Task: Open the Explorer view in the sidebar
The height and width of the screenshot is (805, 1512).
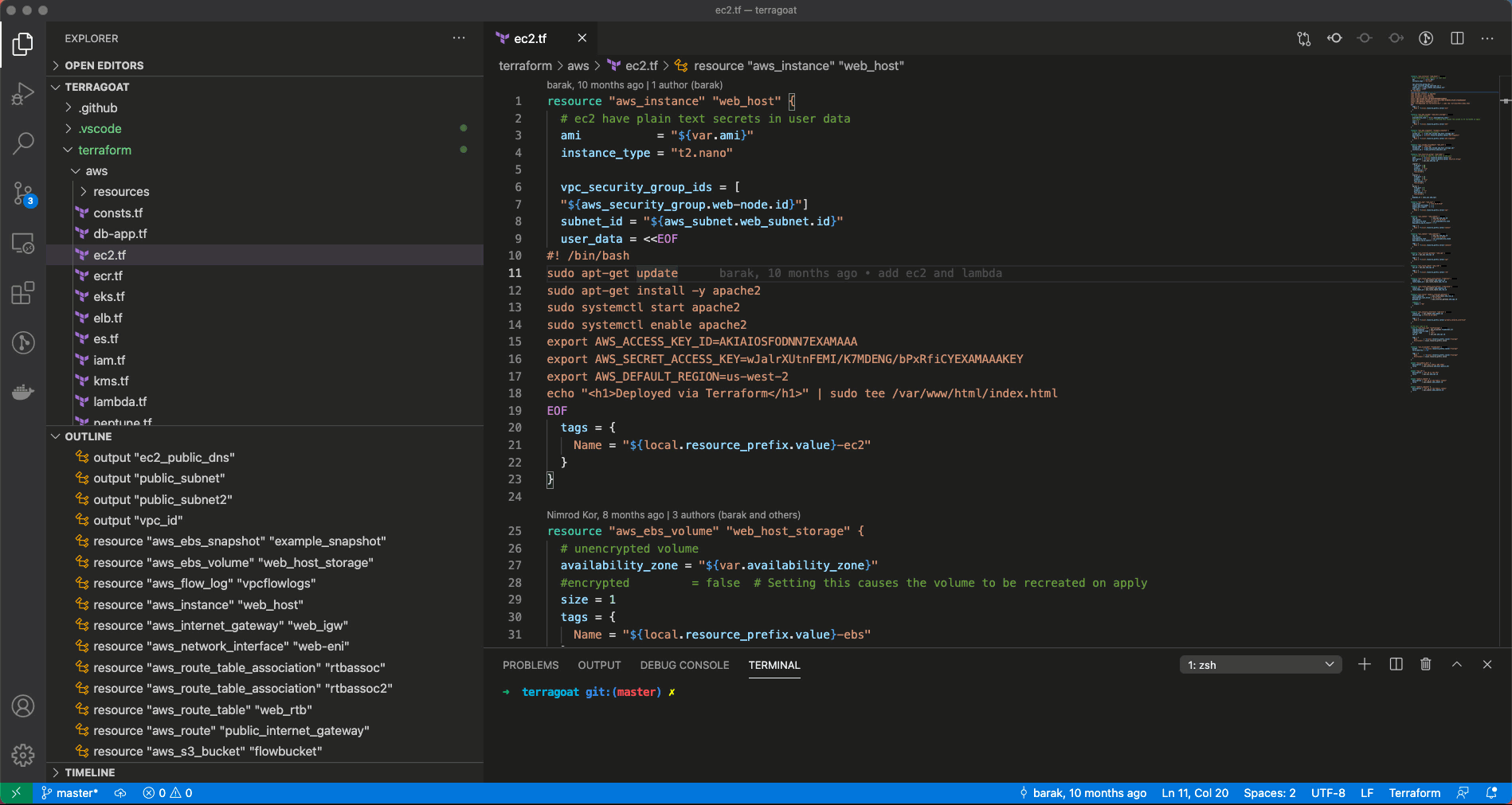Action: point(22,45)
